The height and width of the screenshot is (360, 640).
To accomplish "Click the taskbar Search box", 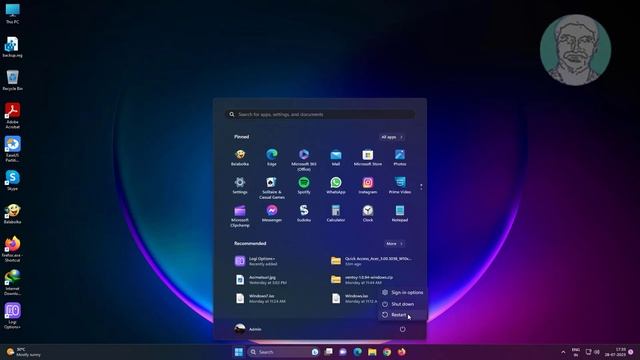I will 284,352.
